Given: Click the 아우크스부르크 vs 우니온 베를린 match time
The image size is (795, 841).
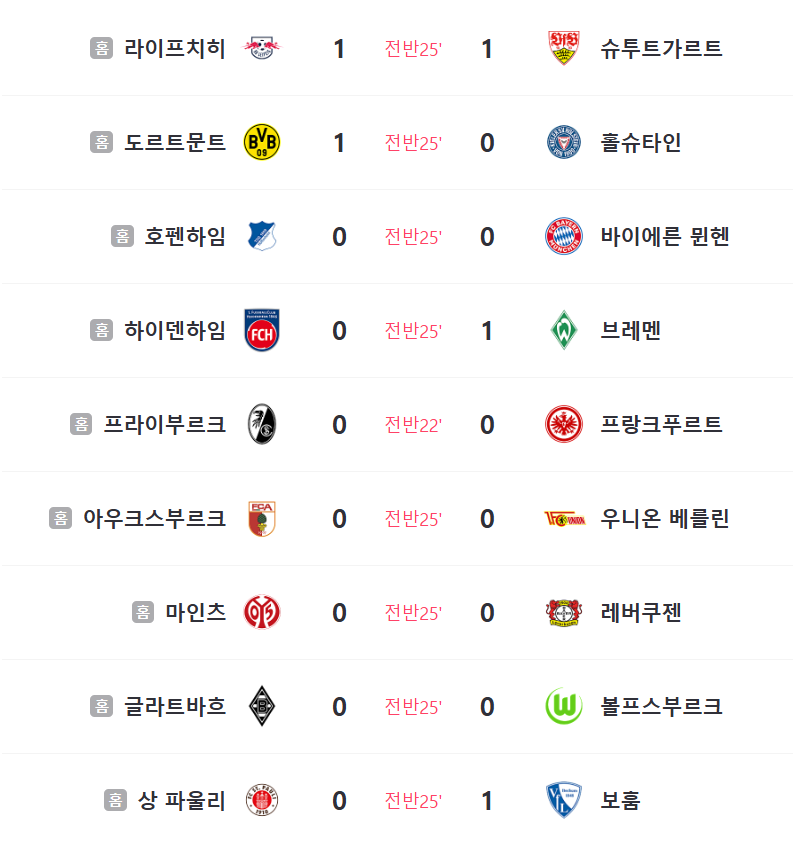Looking at the screenshot, I should 413,519.
